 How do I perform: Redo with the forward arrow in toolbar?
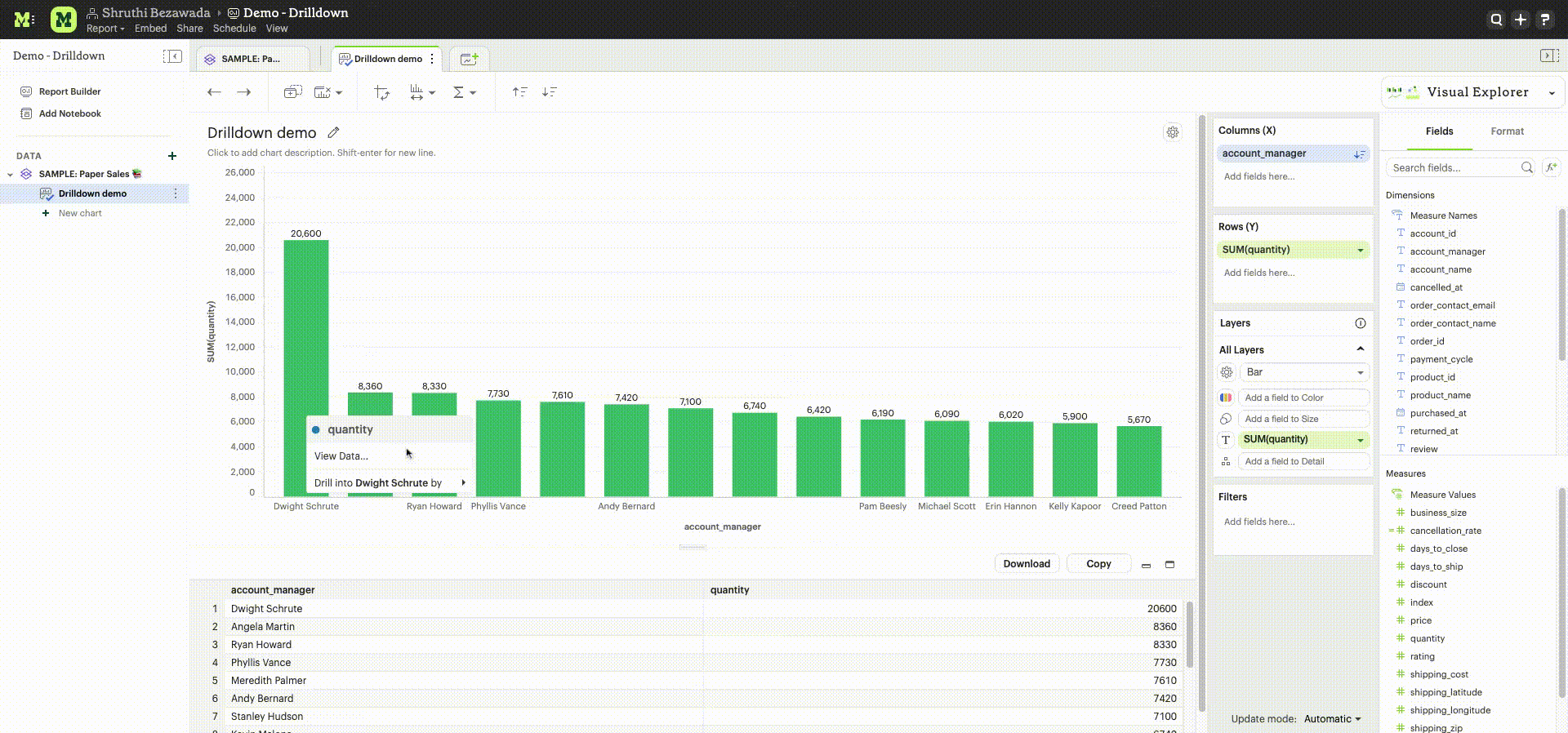[x=244, y=92]
